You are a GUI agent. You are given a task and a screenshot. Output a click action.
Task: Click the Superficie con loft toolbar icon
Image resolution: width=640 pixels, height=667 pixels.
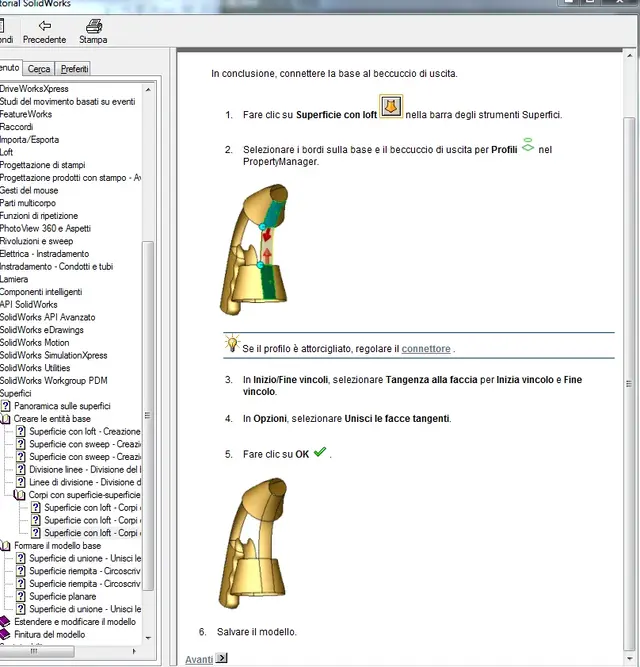(x=391, y=106)
